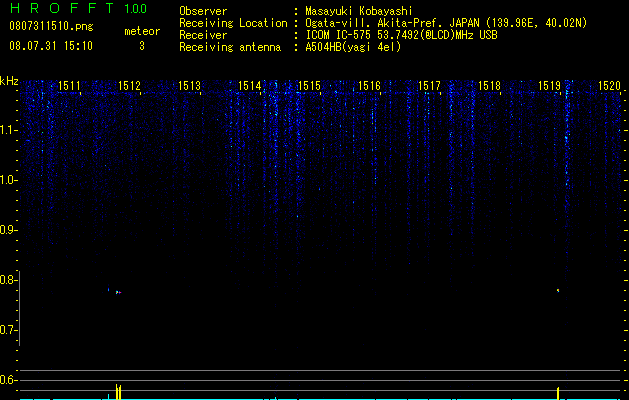Click the 1520 time label

tap(609, 86)
